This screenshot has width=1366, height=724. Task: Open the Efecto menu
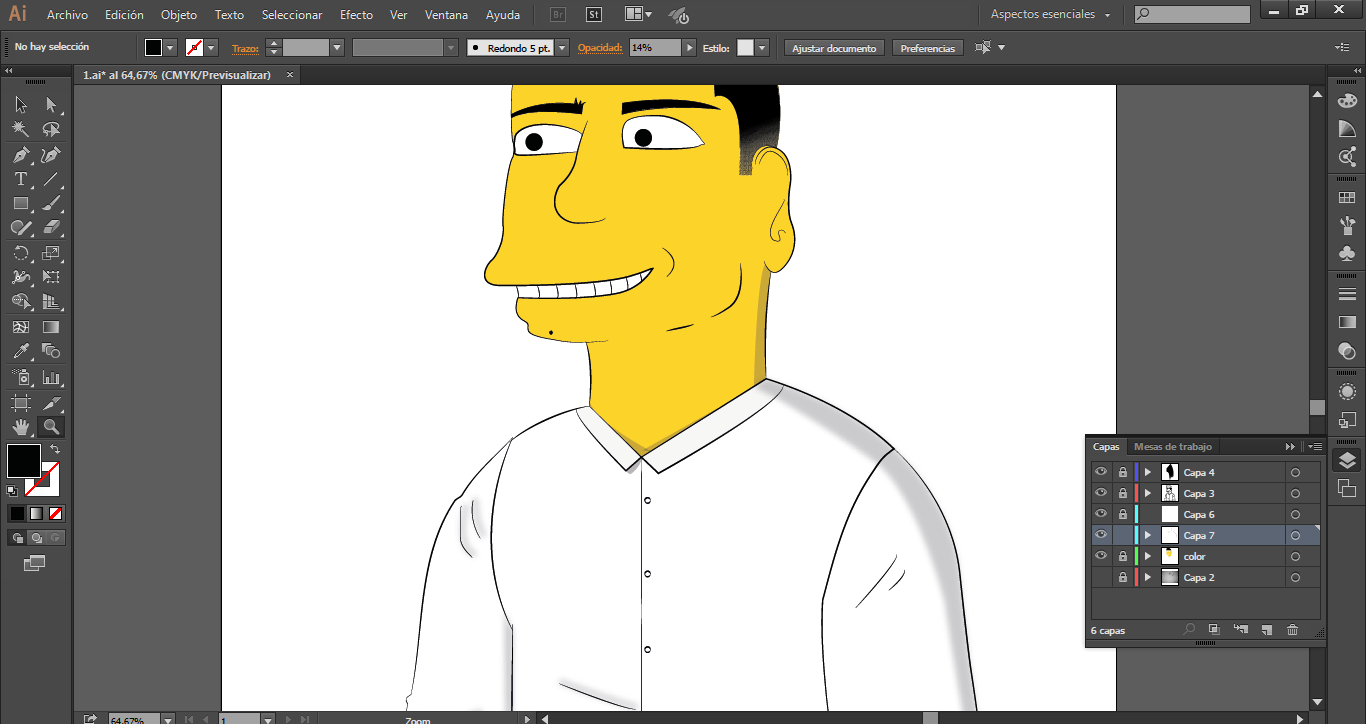(x=356, y=15)
